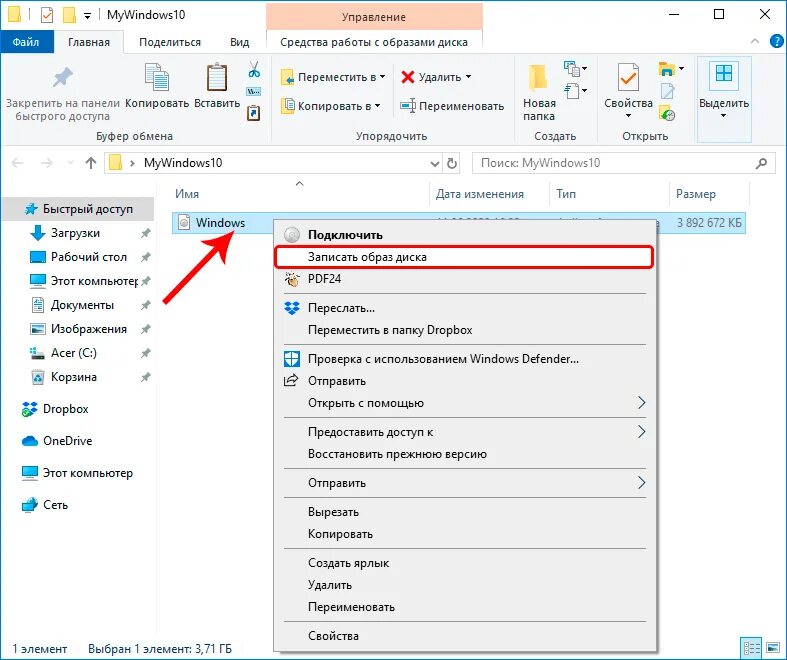787x660 pixels.
Task: Choose Свойства in context menu
Action: click(x=465, y=636)
